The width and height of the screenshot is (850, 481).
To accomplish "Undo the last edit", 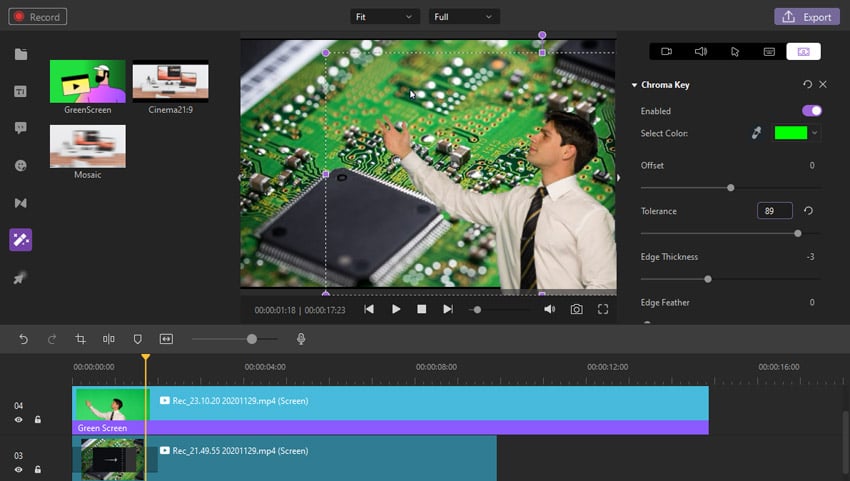I will point(23,339).
